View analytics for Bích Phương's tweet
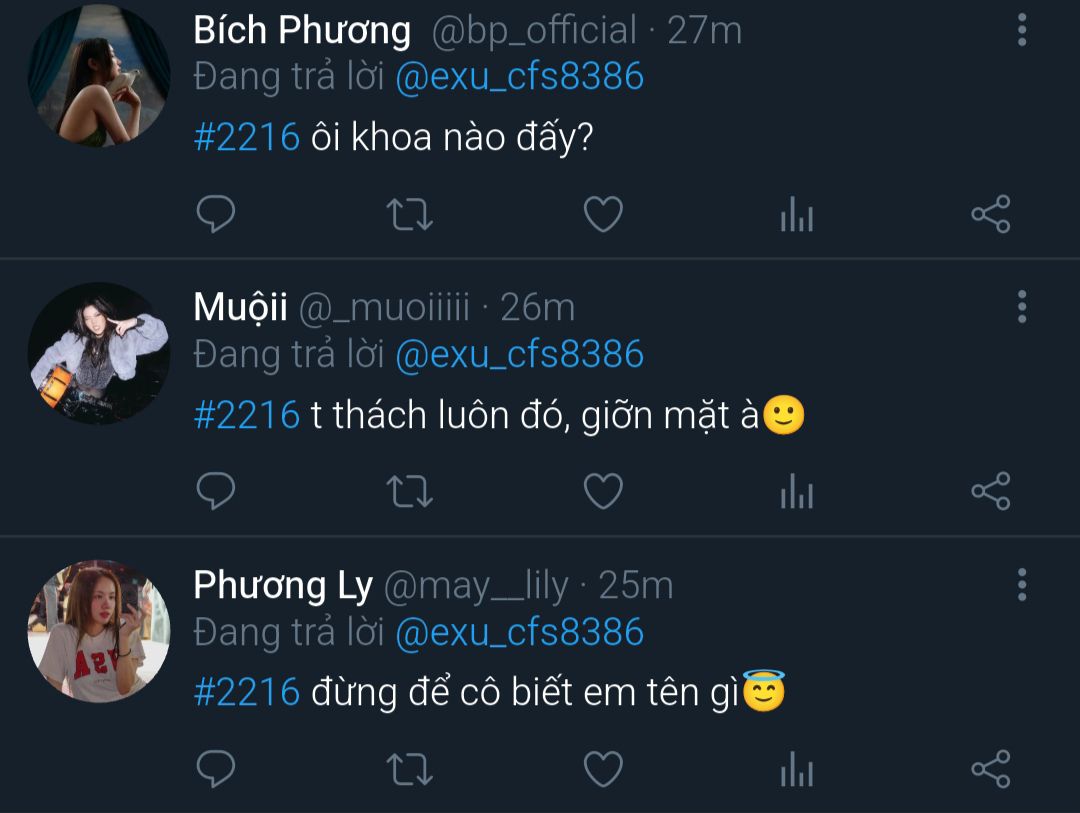This screenshot has width=1080, height=813. pyautogui.click(x=796, y=214)
